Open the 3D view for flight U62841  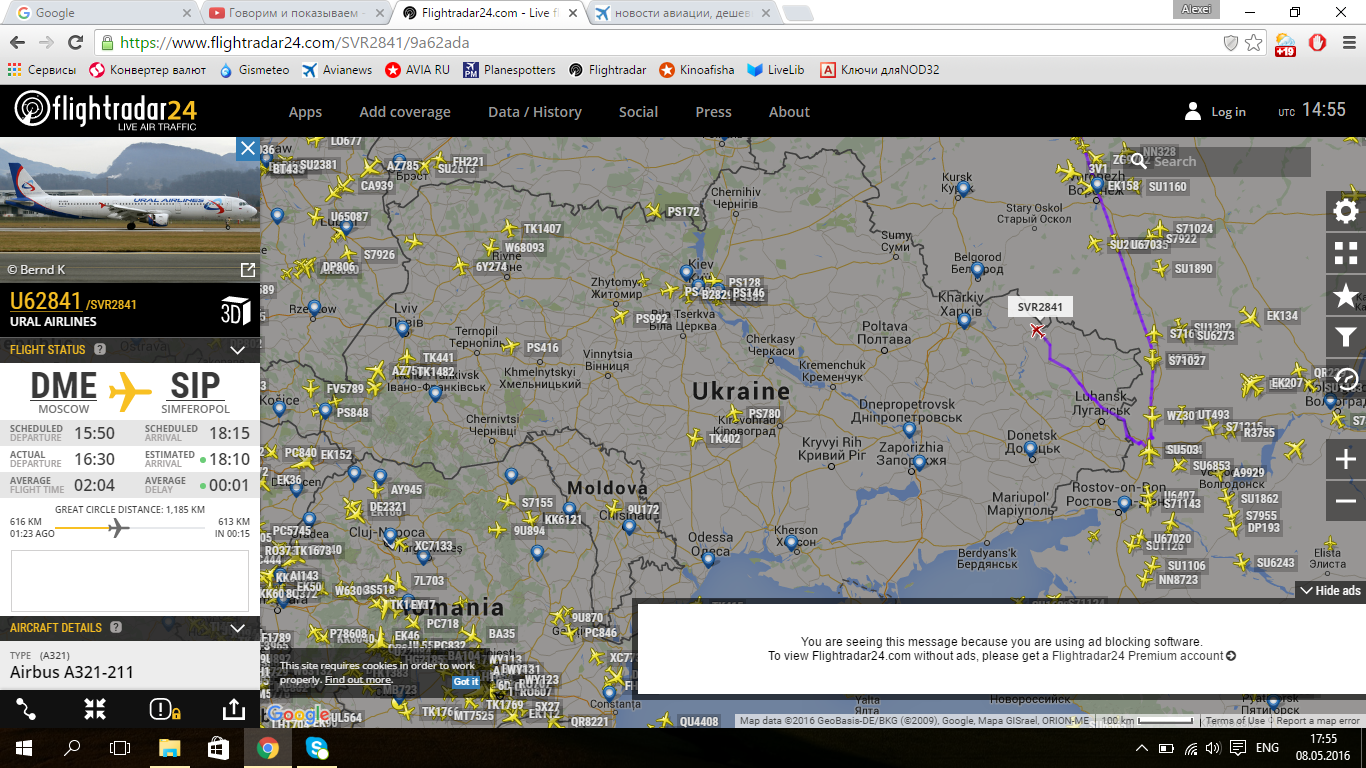click(x=235, y=311)
